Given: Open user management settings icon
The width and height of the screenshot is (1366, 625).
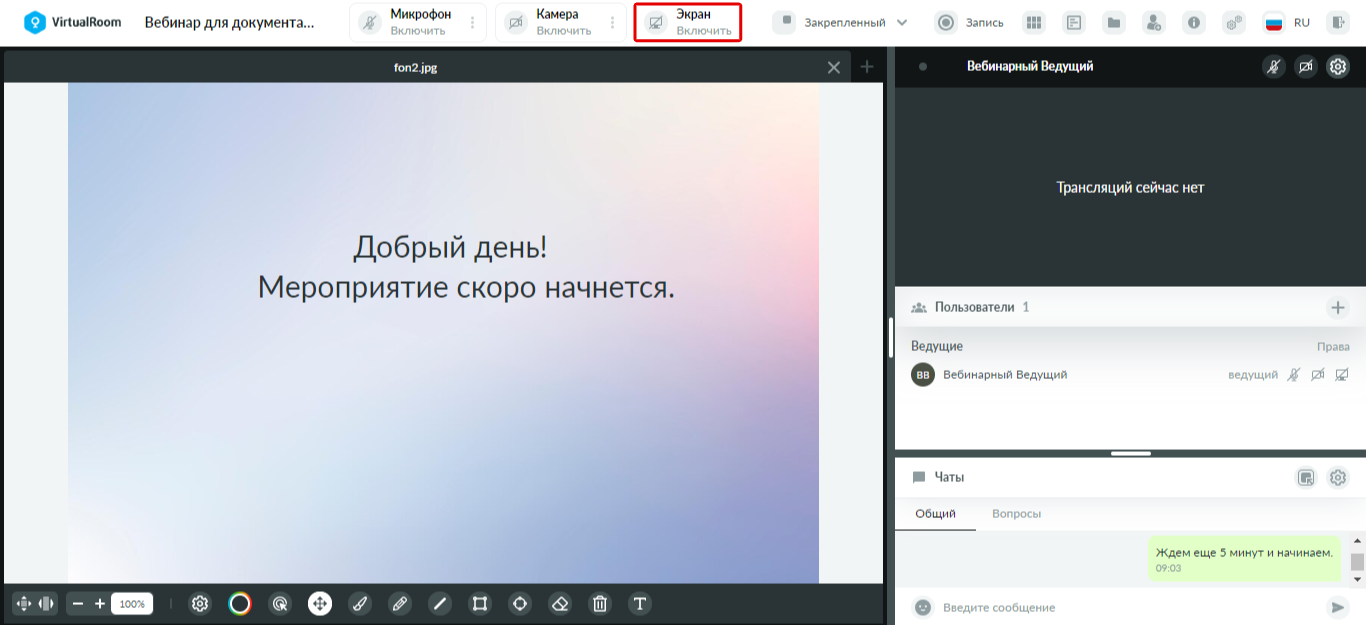Looking at the screenshot, I should click(x=1154, y=22).
